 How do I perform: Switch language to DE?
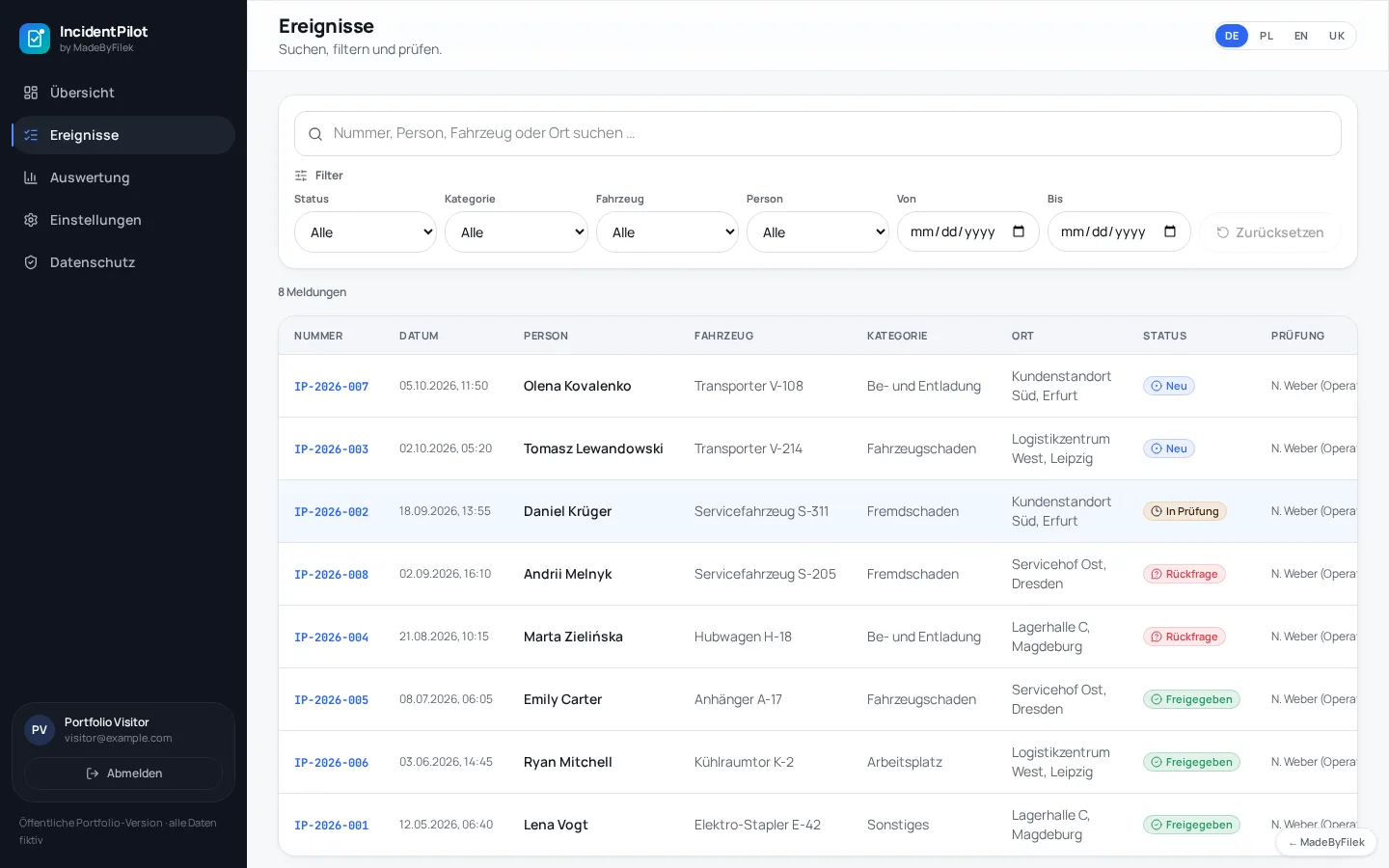point(1232,36)
